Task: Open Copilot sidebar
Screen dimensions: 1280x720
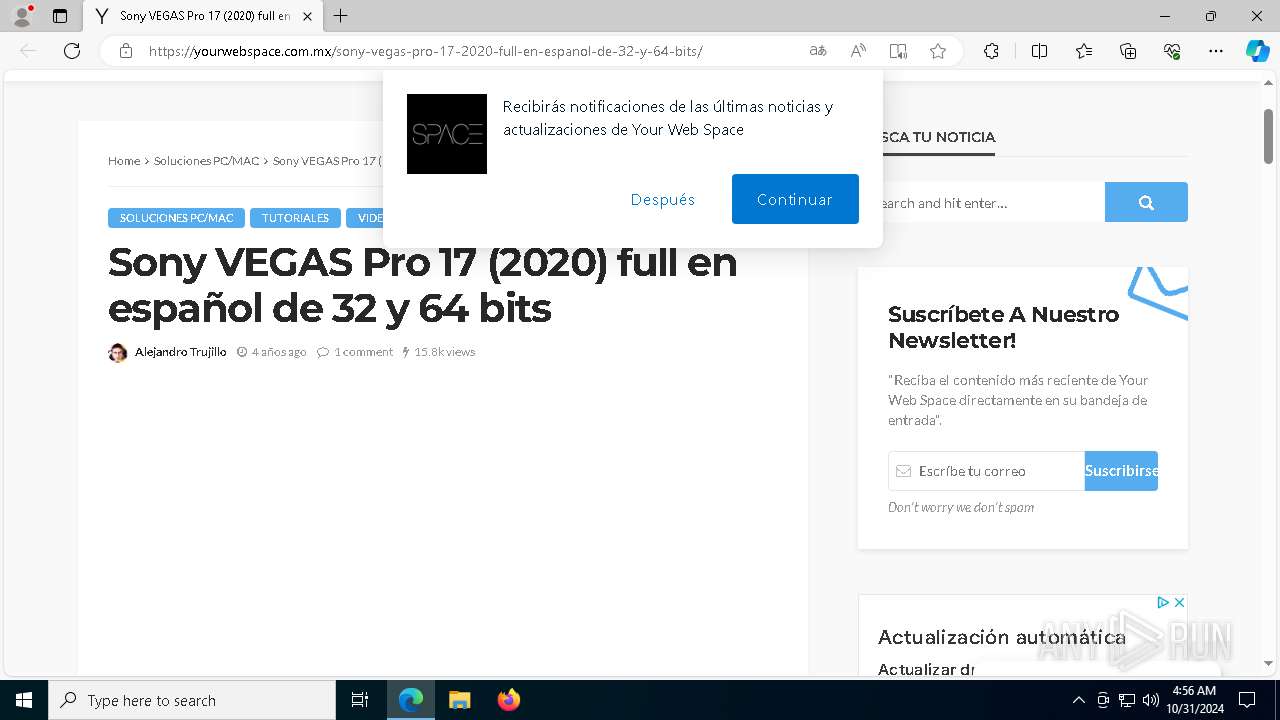Action: [x=1257, y=51]
